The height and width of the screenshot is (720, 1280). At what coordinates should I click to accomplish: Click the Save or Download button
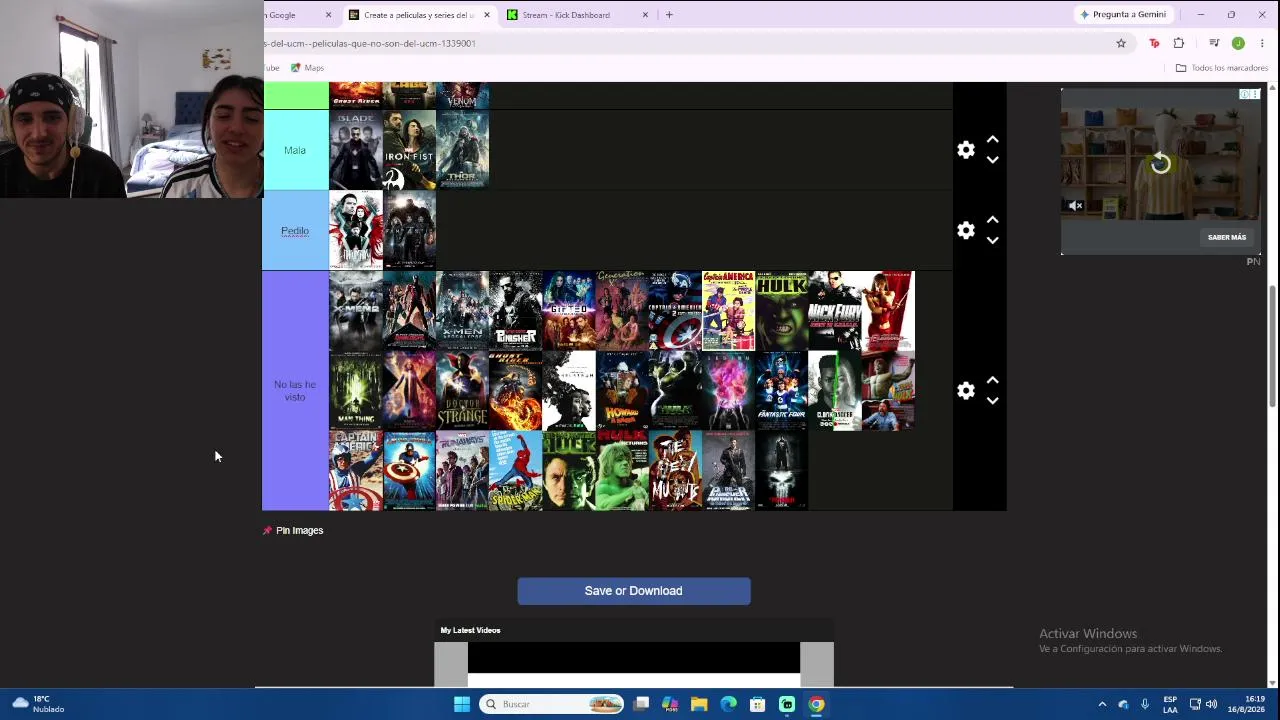[634, 591]
